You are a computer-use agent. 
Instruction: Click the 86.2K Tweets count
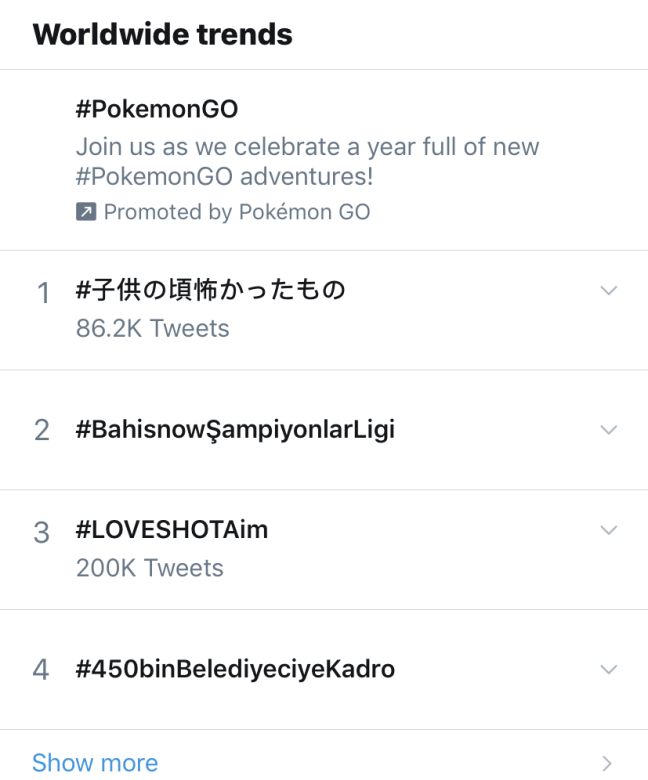[152, 328]
